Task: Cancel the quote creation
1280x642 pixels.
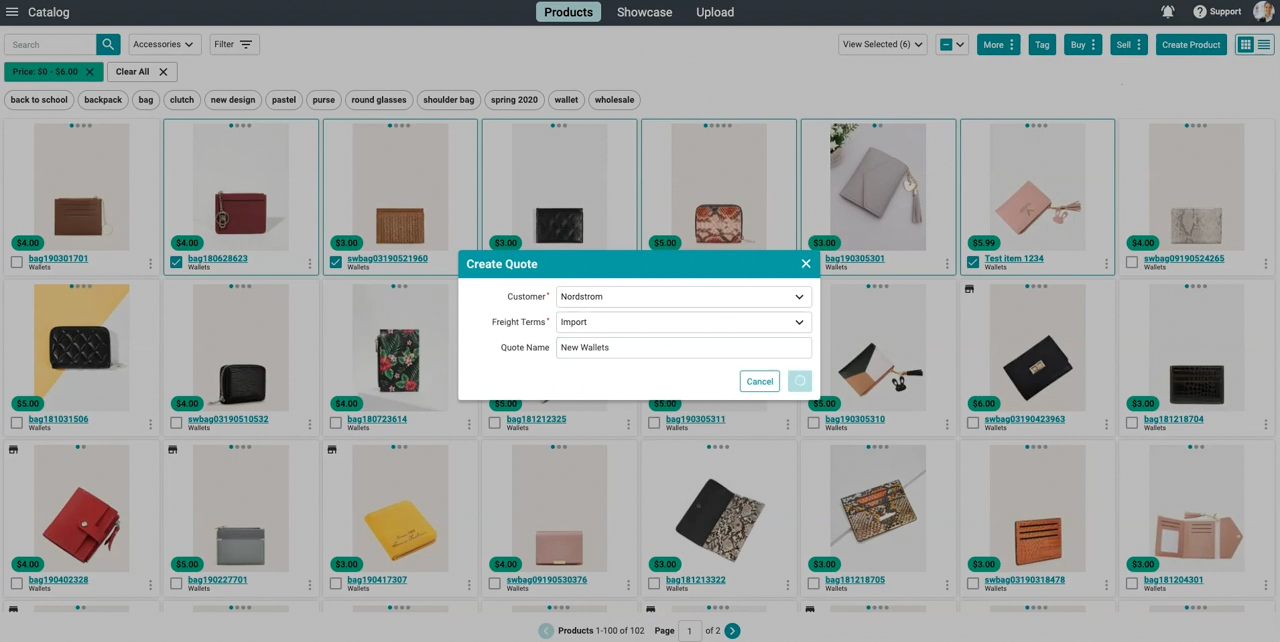Action: 759,381
